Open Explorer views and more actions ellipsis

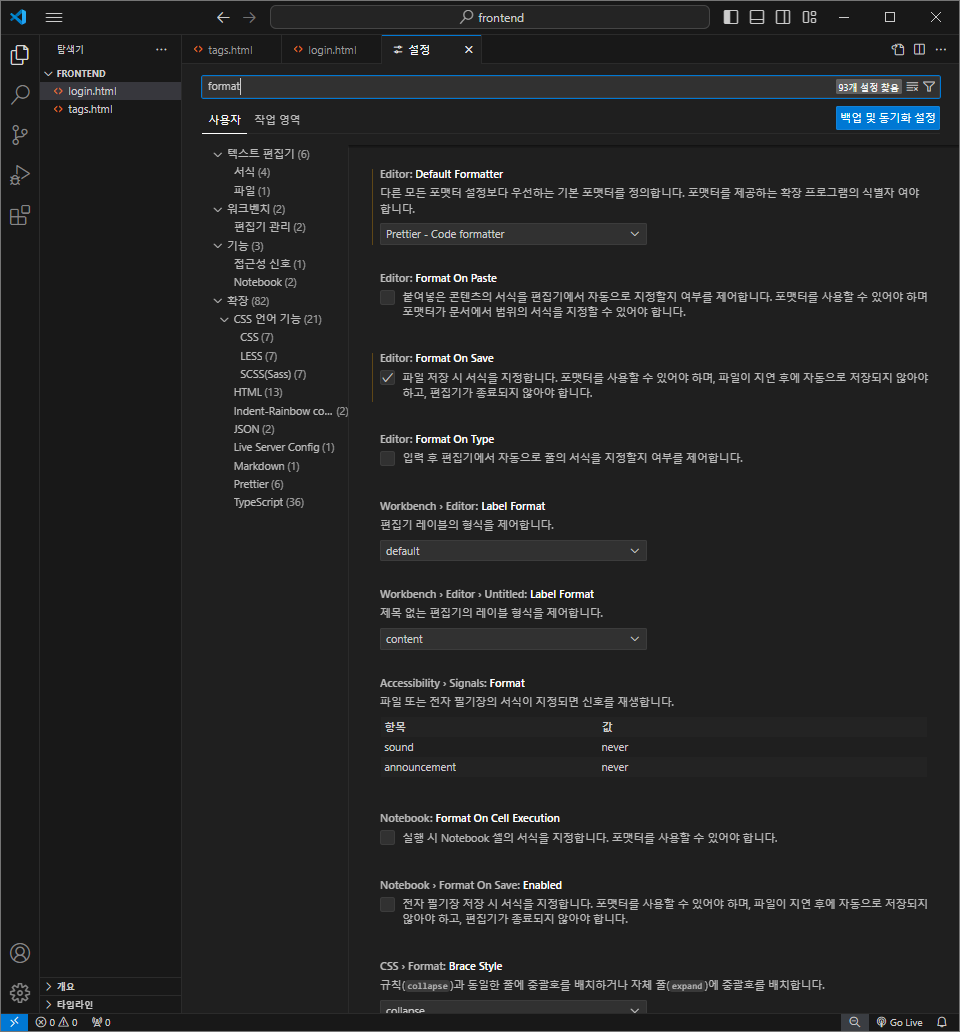[161, 49]
